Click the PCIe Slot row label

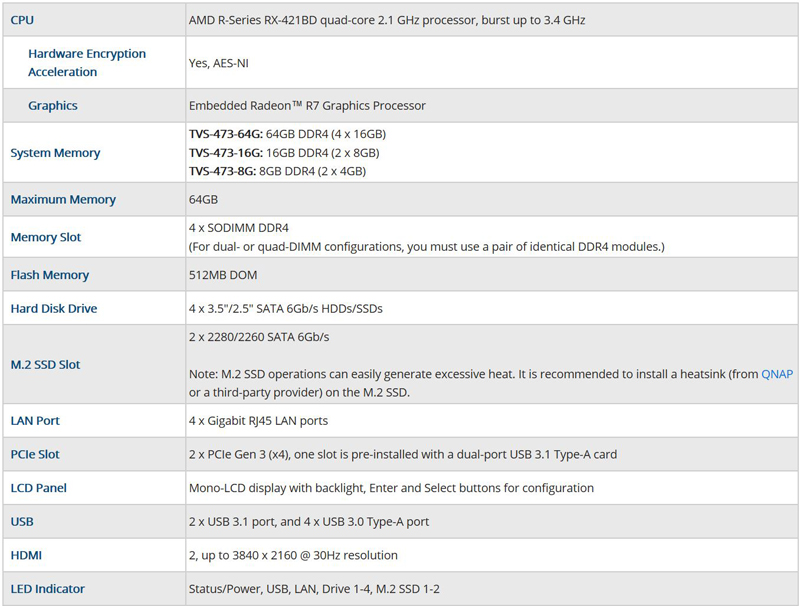pos(35,455)
